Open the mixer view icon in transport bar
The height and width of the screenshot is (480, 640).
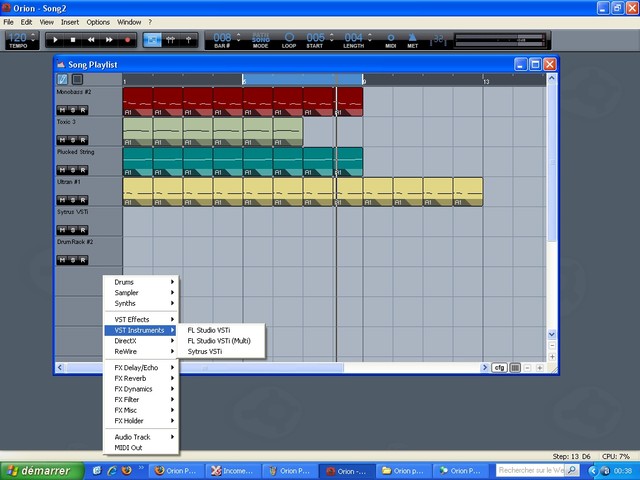coord(171,40)
